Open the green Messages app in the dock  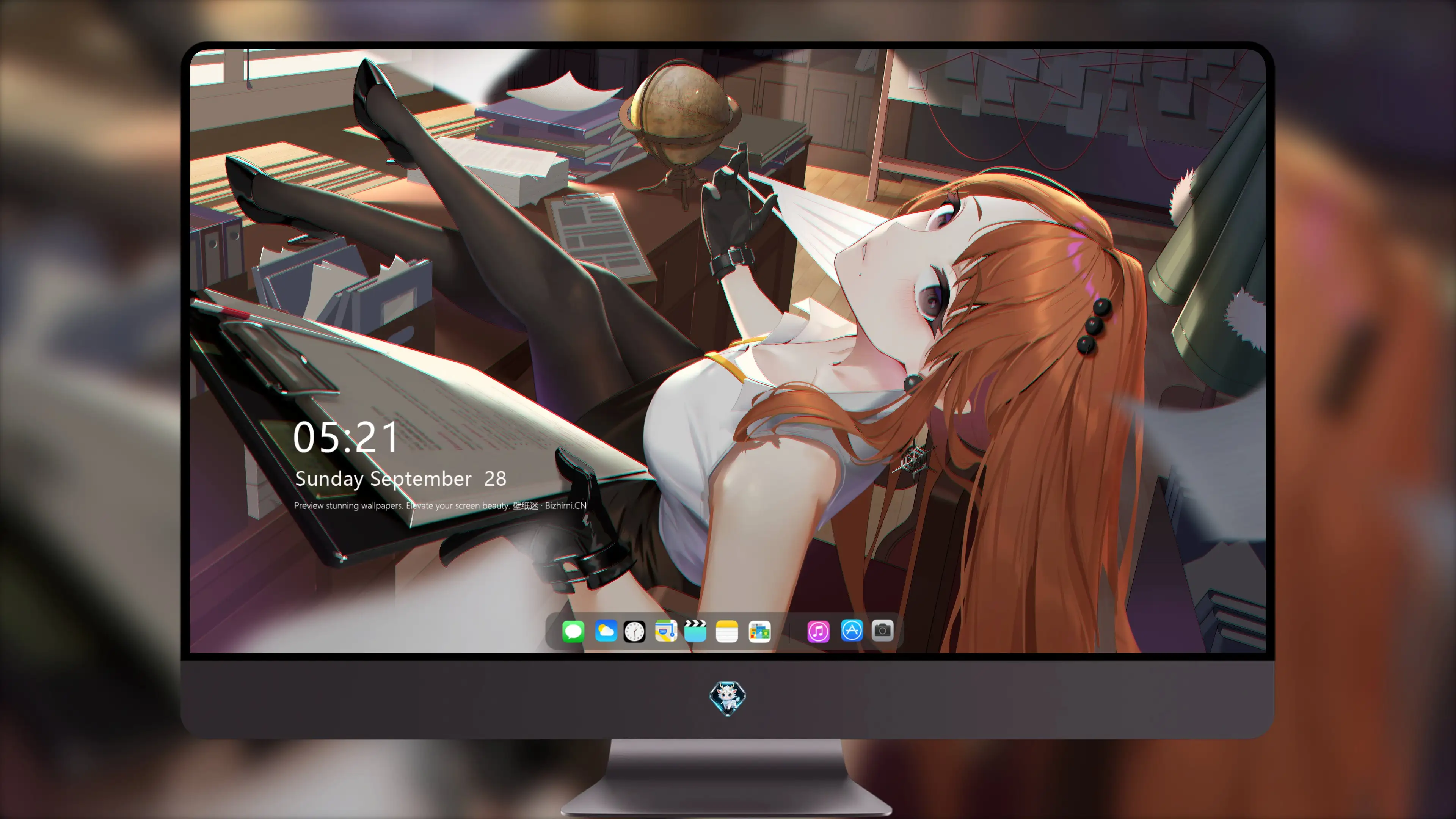pyautogui.click(x=573, y=631)
